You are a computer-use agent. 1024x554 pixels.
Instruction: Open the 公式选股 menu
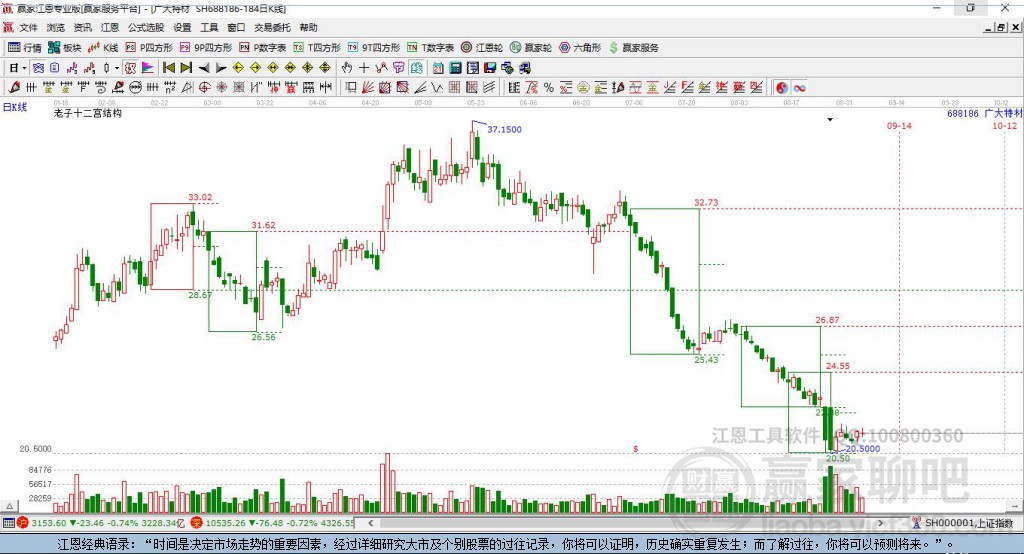tap(146, 27)
